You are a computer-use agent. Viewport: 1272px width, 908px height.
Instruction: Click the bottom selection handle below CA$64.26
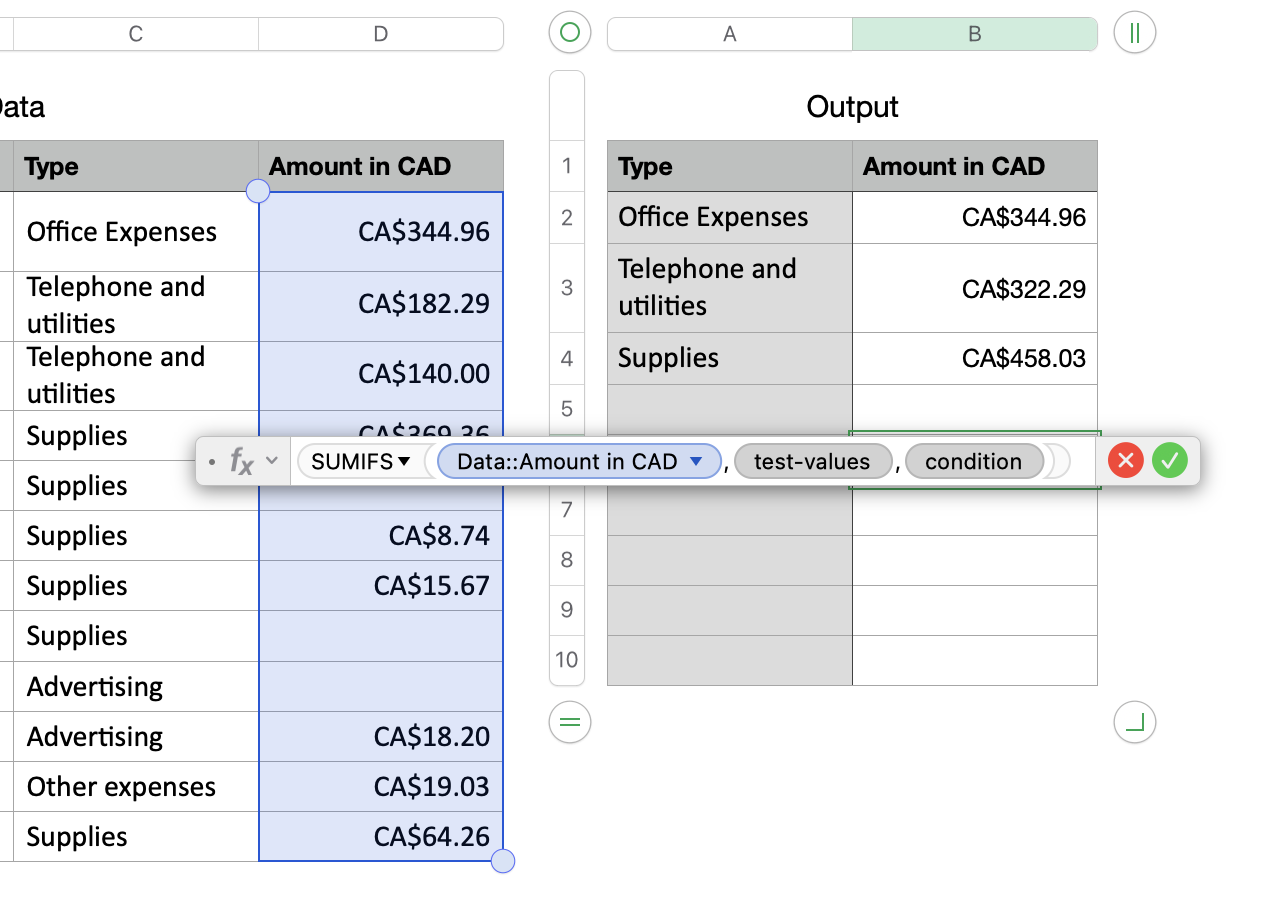coord(503,861)
